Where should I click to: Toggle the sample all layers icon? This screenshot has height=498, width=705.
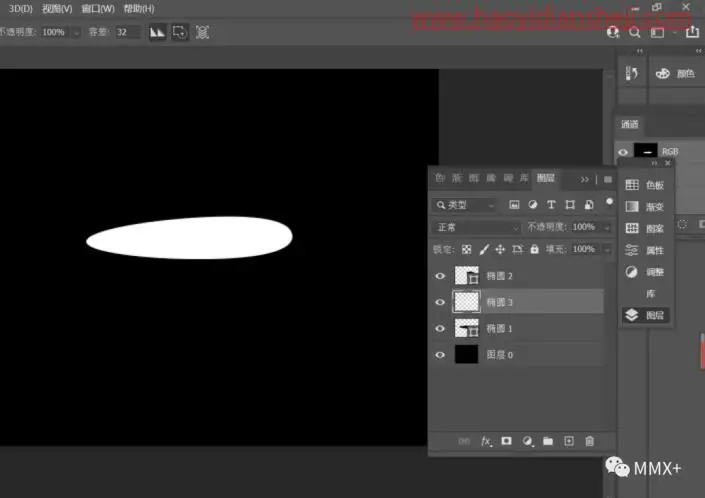coord(202,32)
